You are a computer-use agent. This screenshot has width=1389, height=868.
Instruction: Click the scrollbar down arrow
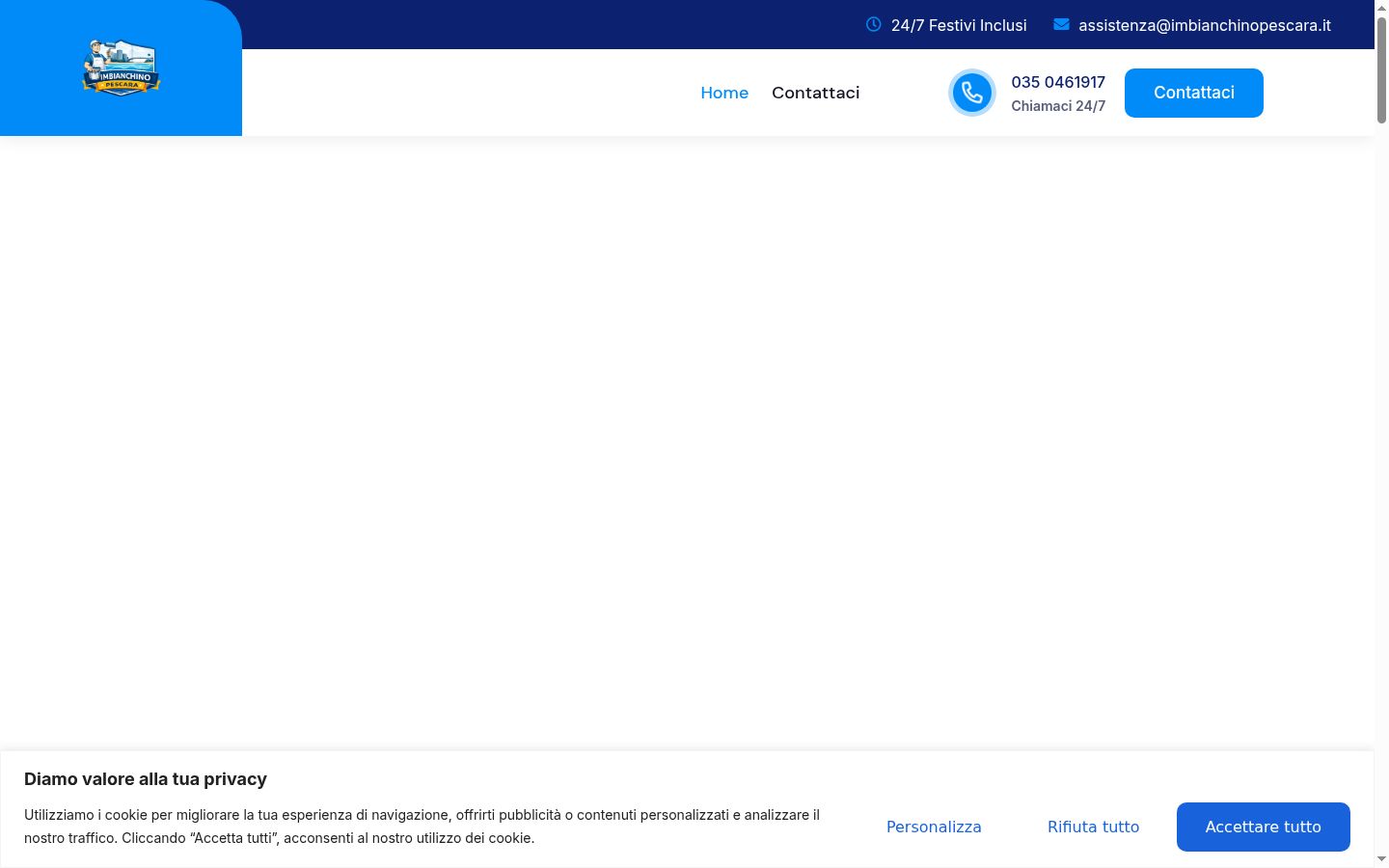click(x=1381, y=859)
